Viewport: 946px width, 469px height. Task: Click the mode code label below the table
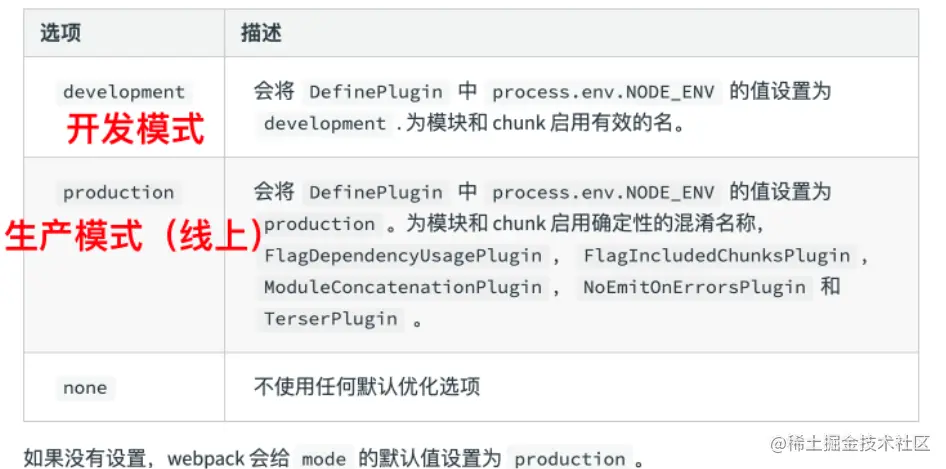click(x=324, y=459)
